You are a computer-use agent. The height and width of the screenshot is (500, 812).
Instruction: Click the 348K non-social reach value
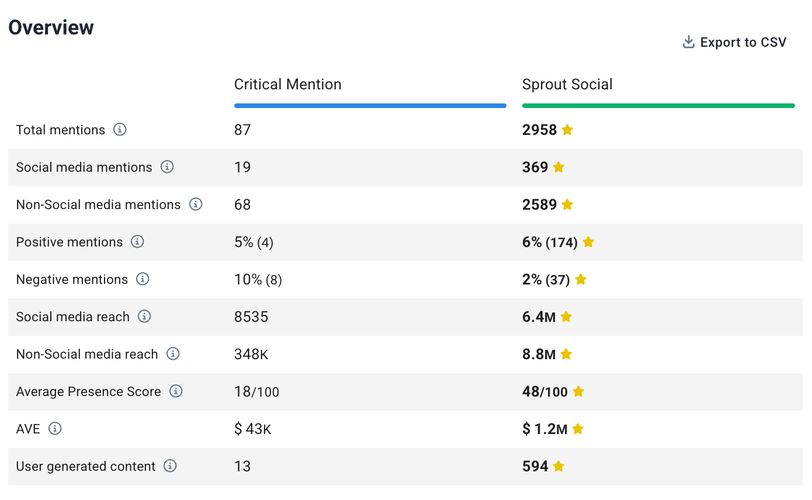coord(251,354)
